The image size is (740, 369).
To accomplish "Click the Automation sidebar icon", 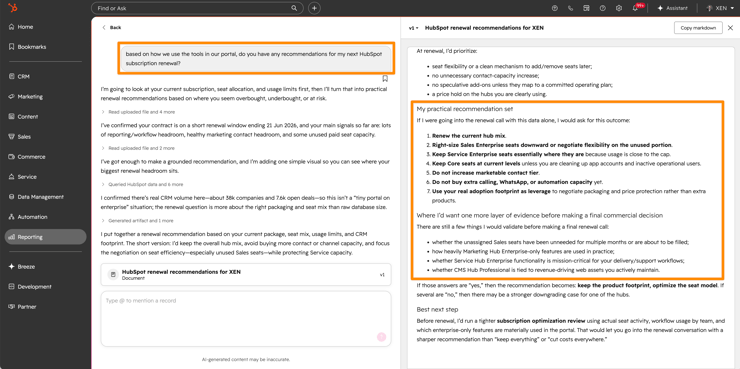I will tap(11, 217).
